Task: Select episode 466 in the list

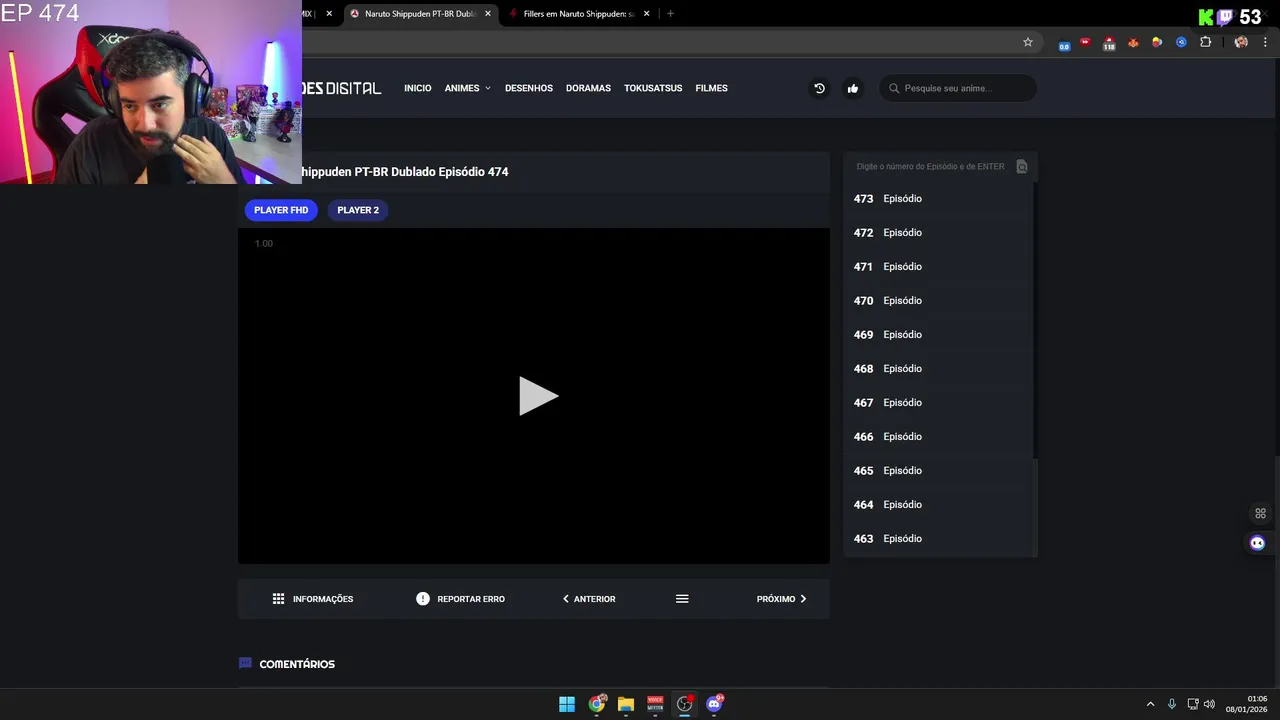Action: coord(937,437)
